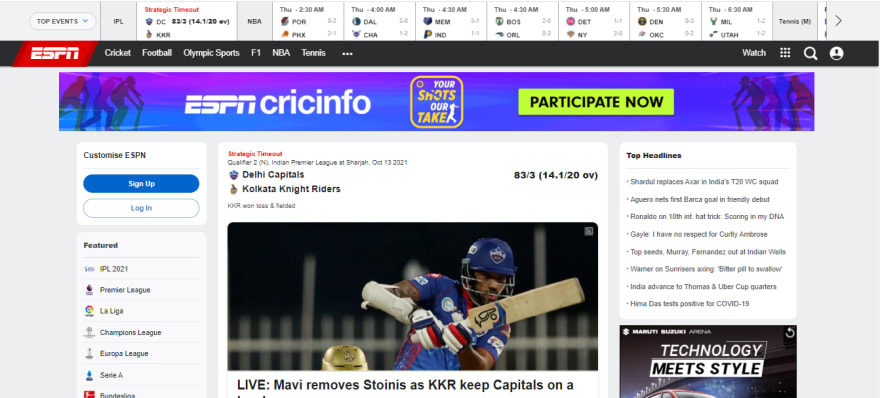Select the Tennis (M) scoreboard tab
Viewport: 880px width, 398px height.
coord(795,21)
